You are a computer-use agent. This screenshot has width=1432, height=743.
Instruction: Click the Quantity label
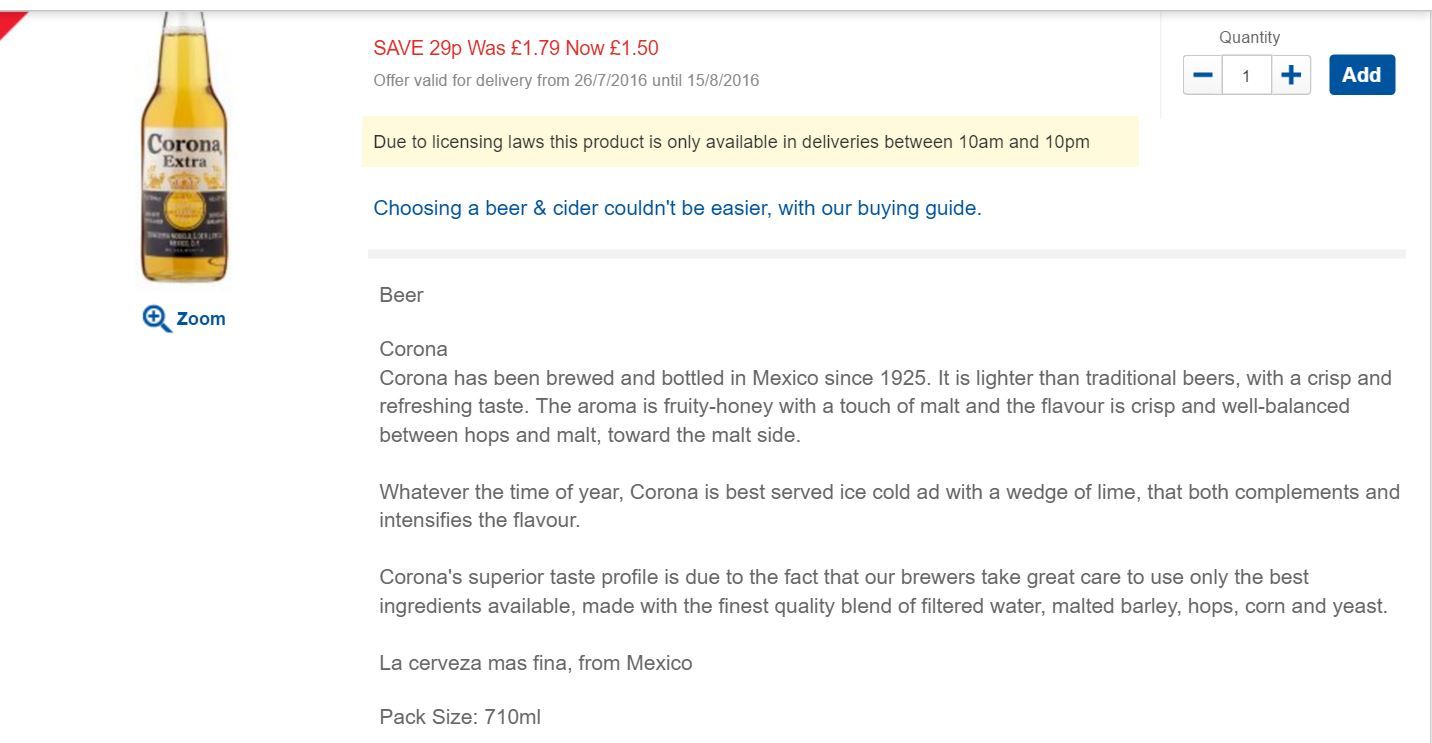point(1249,37)
